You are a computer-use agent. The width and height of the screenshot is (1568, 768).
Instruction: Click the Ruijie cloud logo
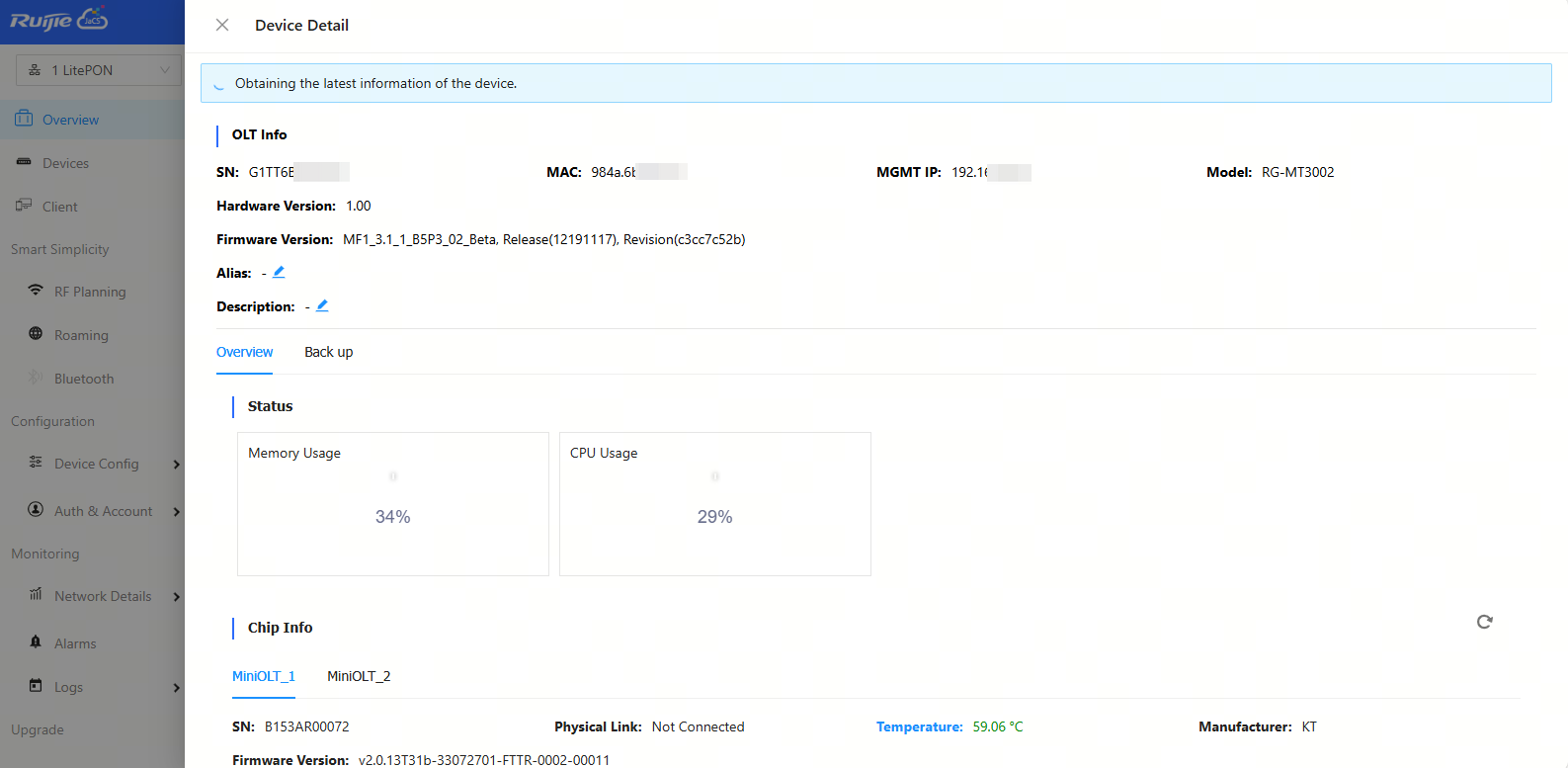click(x=59, y=21)
